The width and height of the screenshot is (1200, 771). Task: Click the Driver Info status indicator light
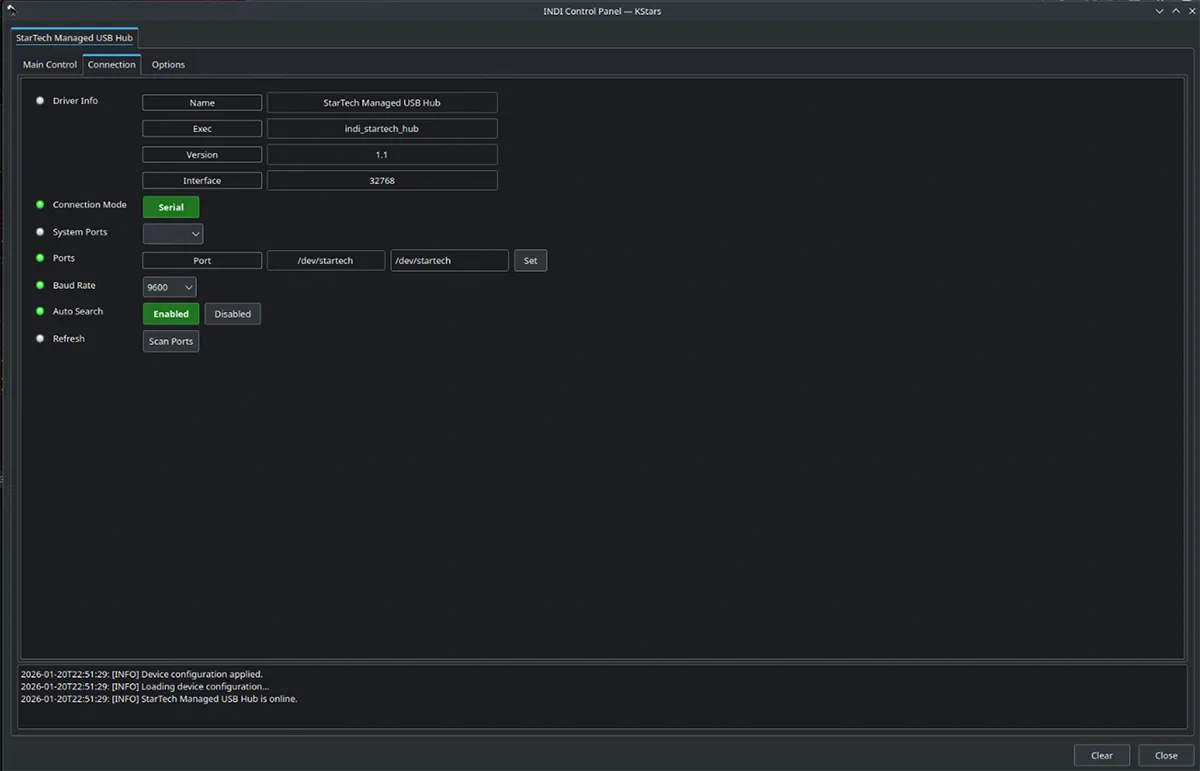tap(40, 101)
